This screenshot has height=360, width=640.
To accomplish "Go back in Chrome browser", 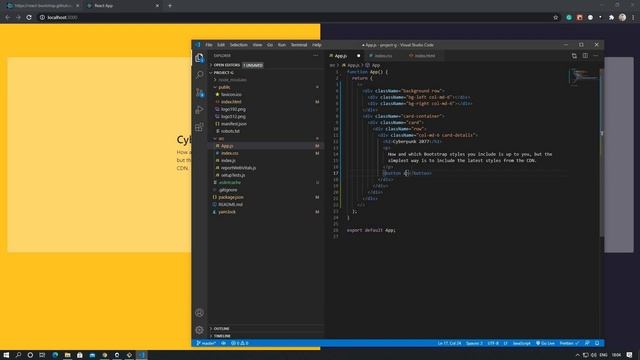I will [7, 18].
